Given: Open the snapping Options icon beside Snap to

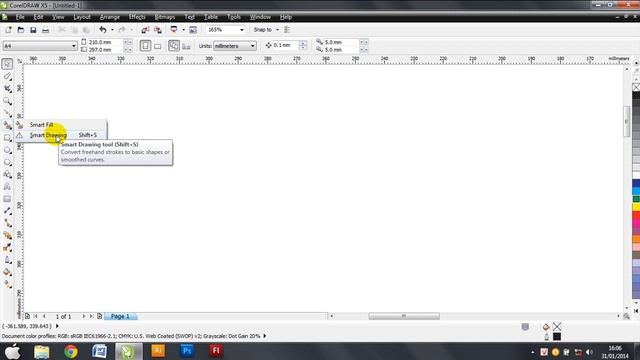Looking at the screenshot, I should [287, 30].
